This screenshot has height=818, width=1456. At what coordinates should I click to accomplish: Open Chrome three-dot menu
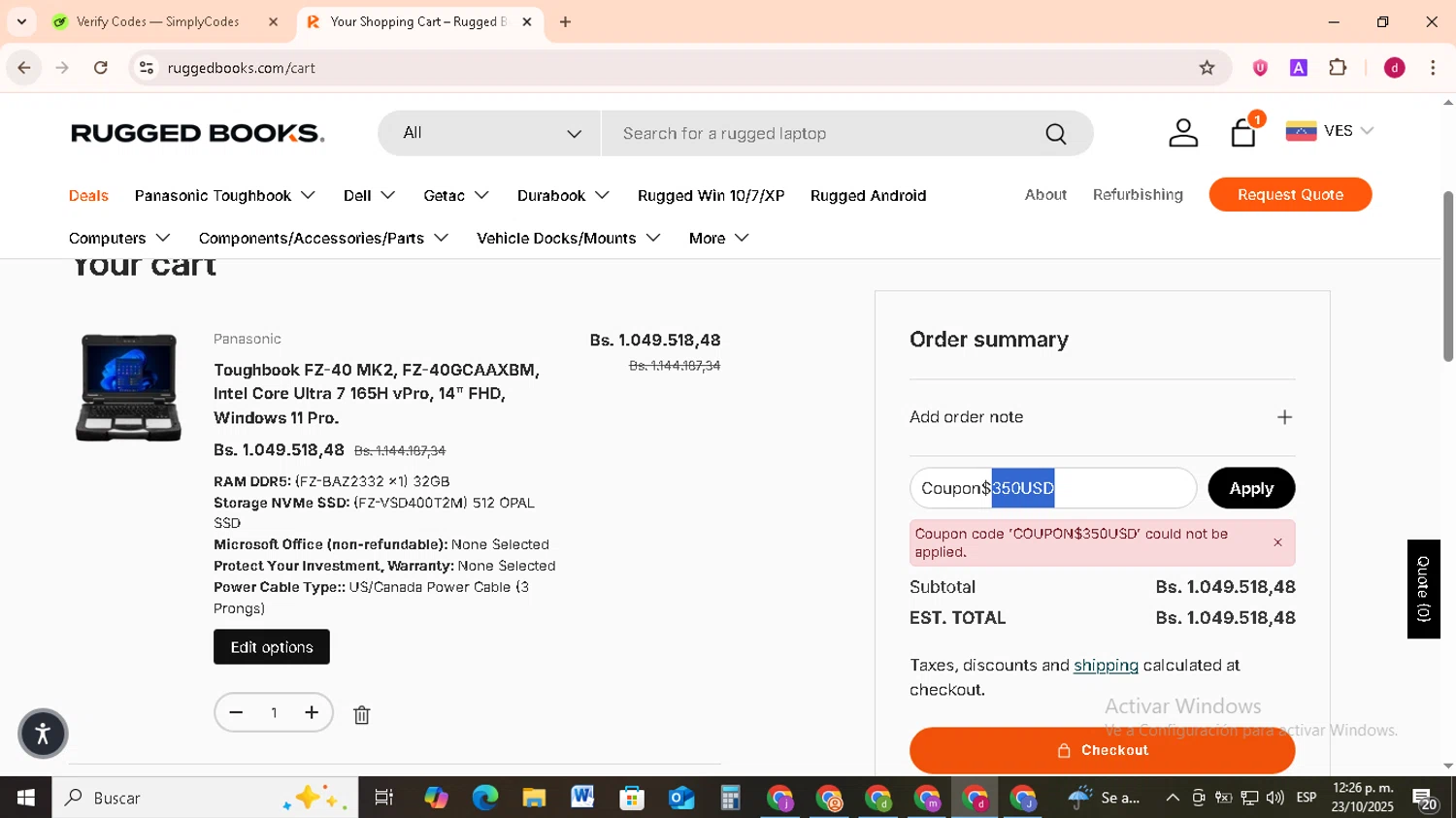click(x=1433, y=68)
